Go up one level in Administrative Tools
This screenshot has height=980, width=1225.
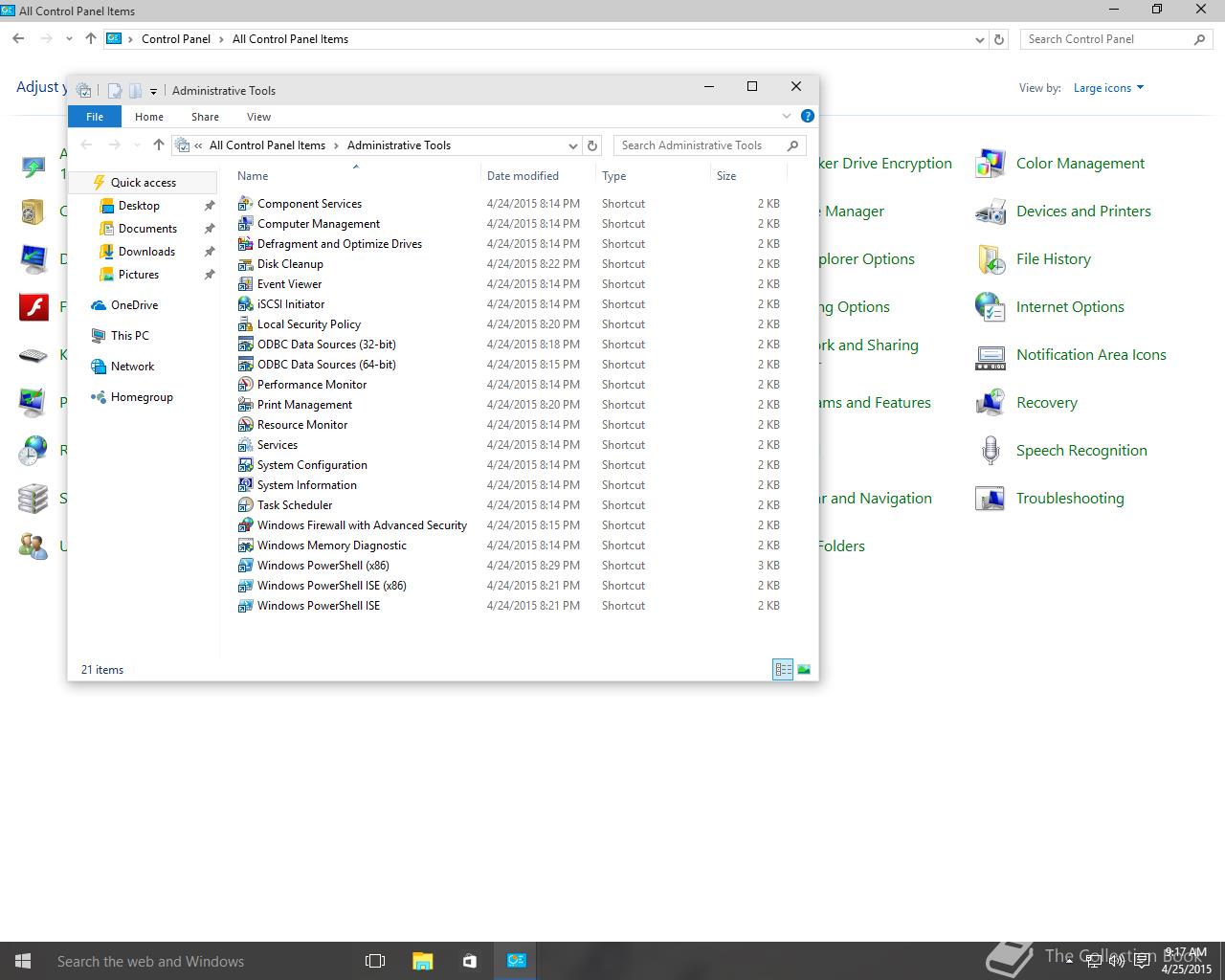[159, 145]
